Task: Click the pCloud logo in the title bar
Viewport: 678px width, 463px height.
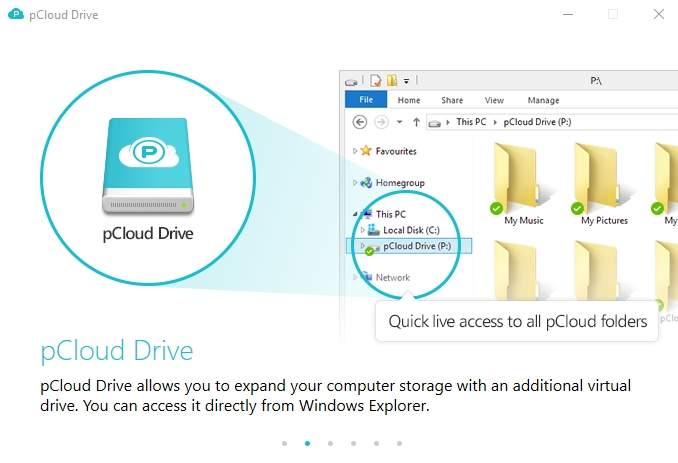Action: [x=16, y=14]
